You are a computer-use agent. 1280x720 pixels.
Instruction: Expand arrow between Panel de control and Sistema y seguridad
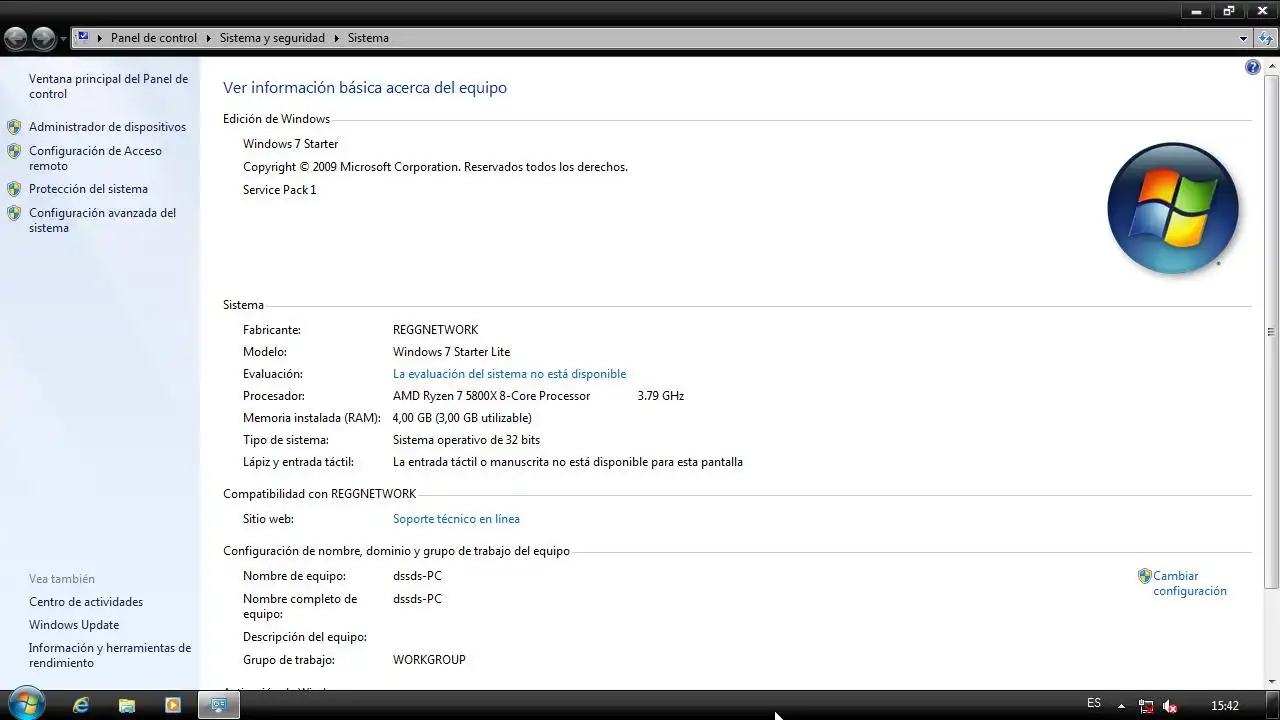click(209, 38)
